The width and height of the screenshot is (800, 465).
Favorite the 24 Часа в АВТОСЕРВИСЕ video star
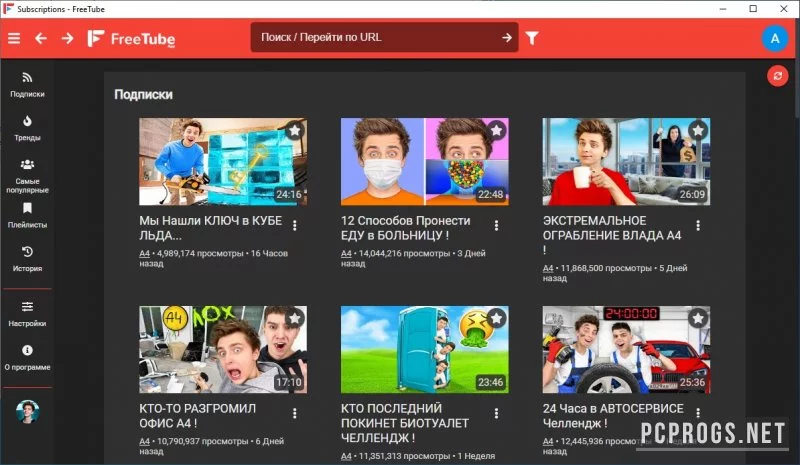point(697,319)
